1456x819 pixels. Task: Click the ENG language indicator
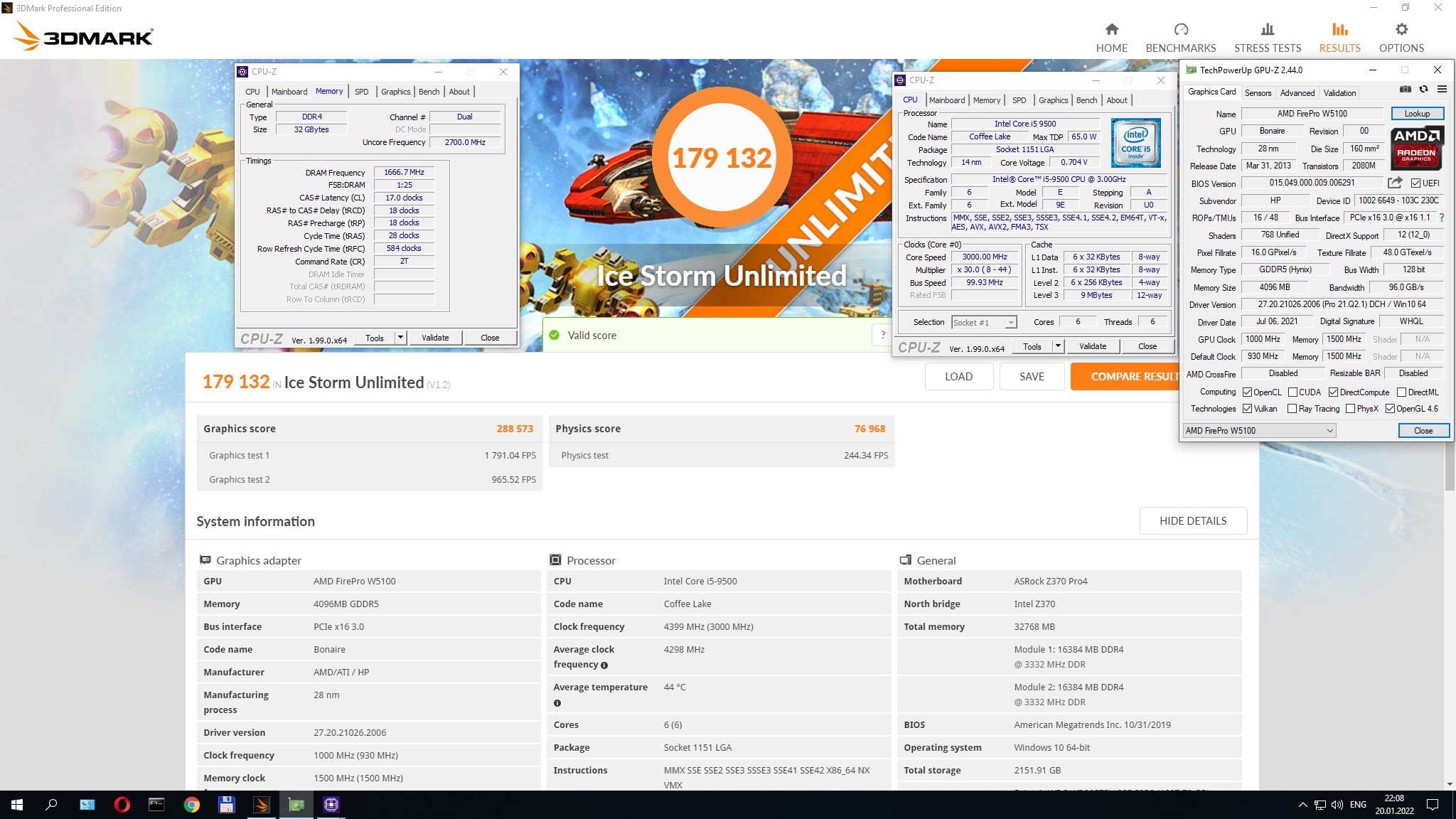click(x=1358, y=805)
